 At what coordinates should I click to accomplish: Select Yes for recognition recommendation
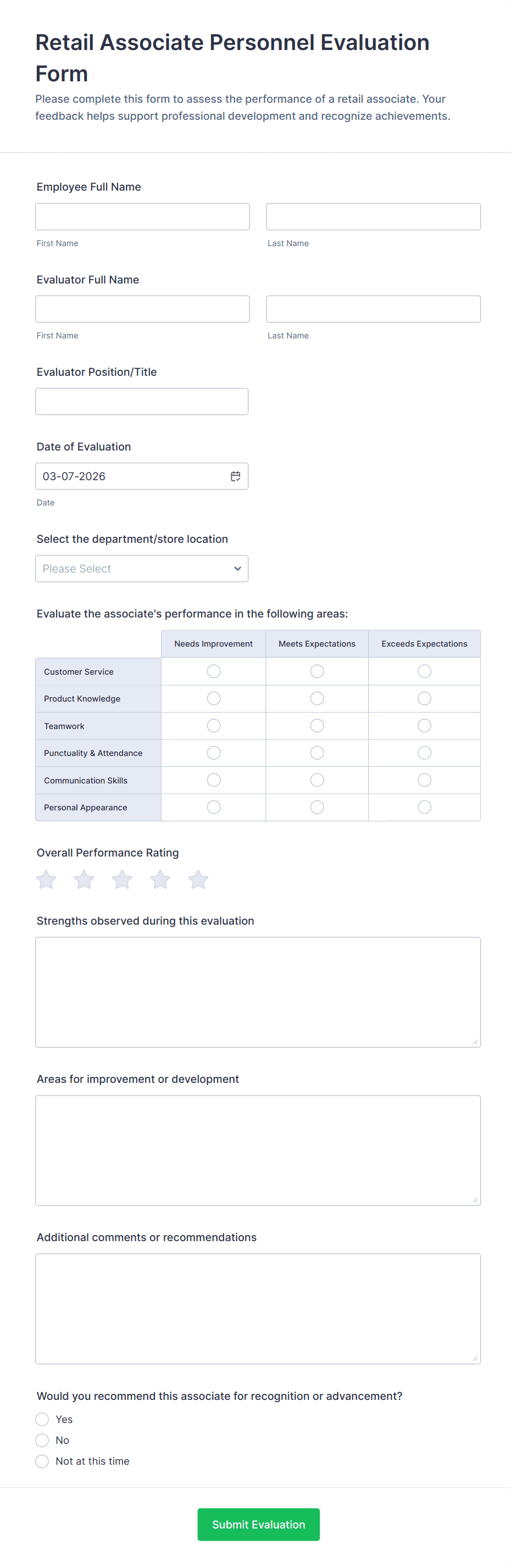(42, 1420)
